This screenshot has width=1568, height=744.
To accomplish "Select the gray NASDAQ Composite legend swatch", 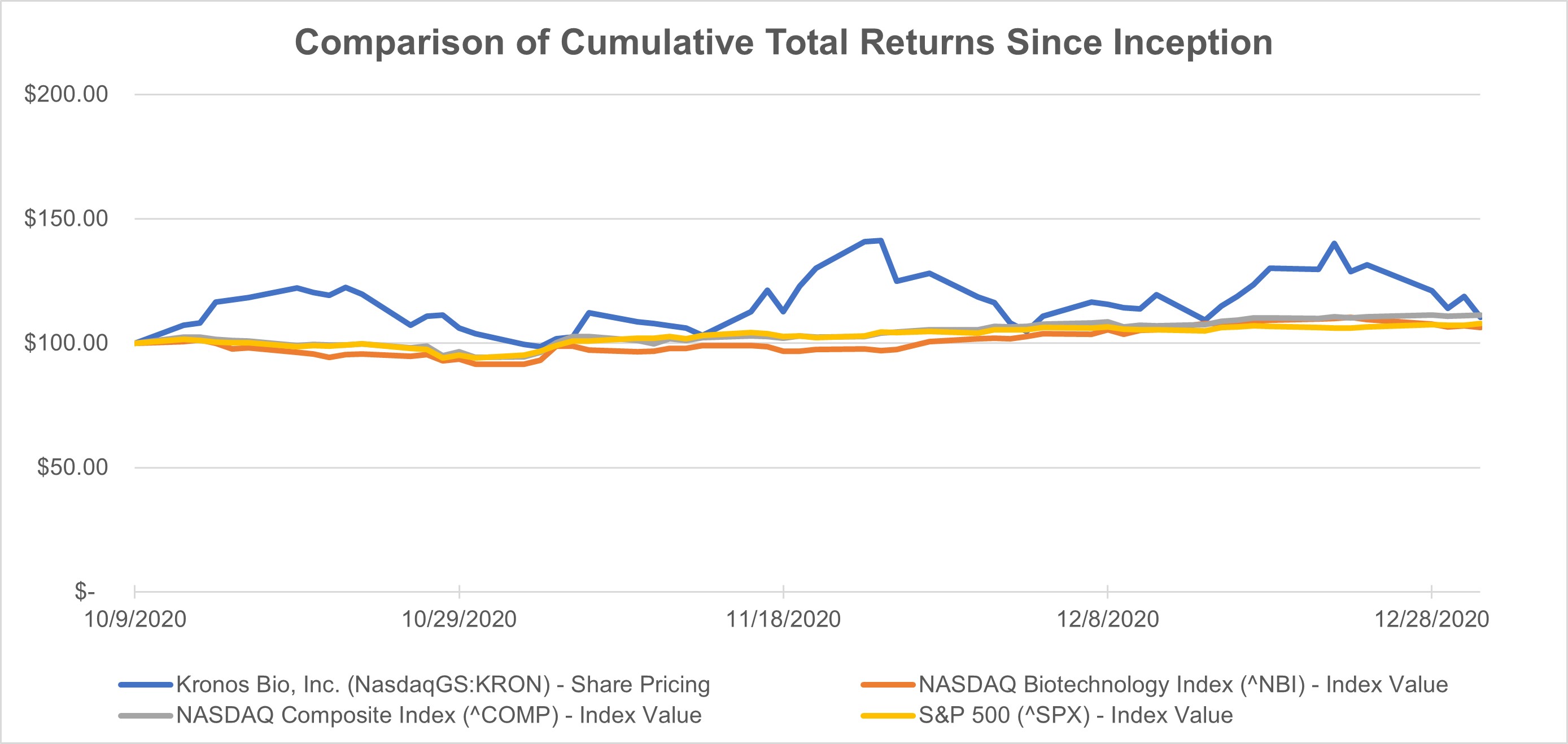I will click(x=146, y=715).
